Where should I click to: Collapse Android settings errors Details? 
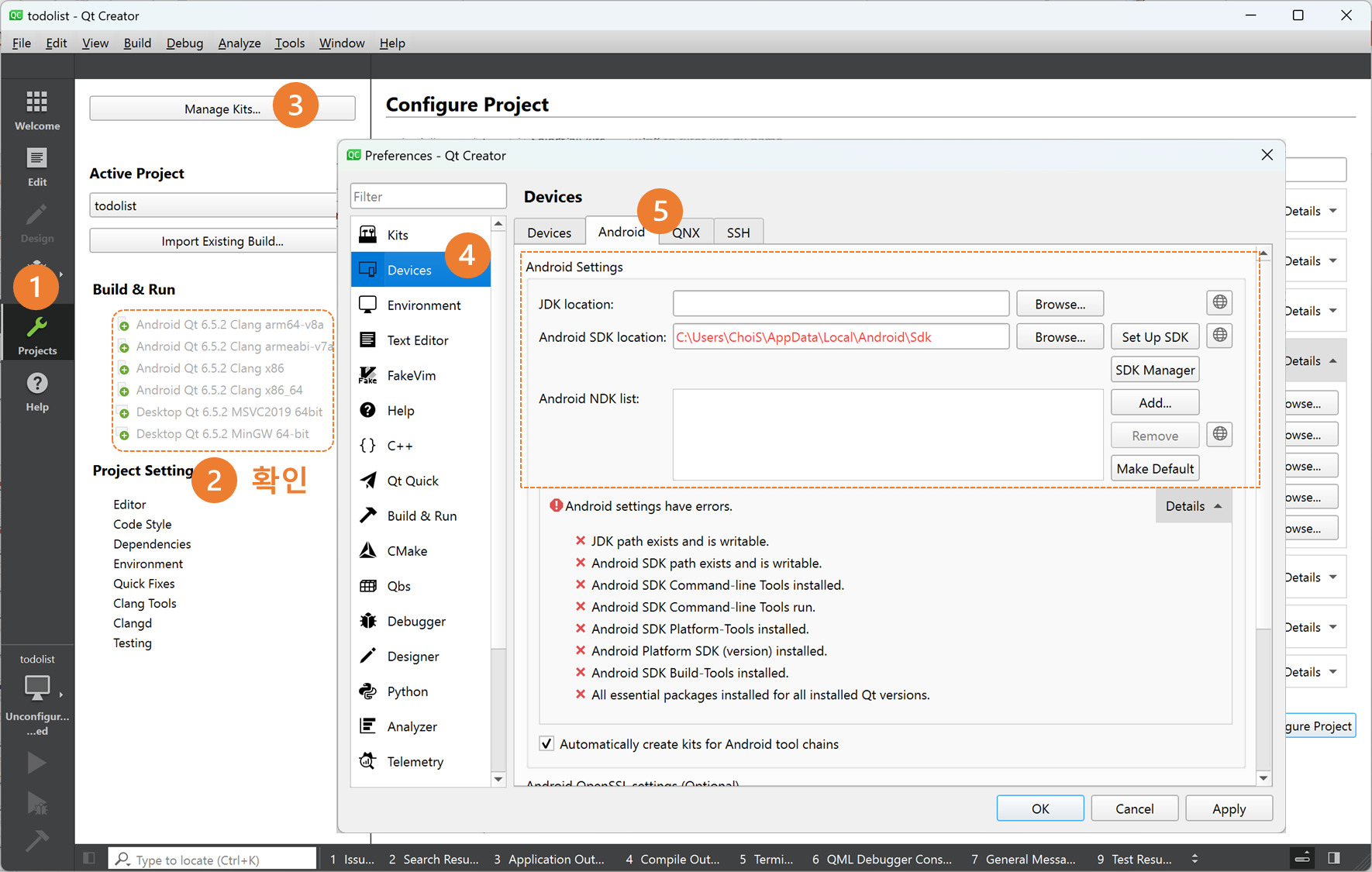pos(1194,506)
